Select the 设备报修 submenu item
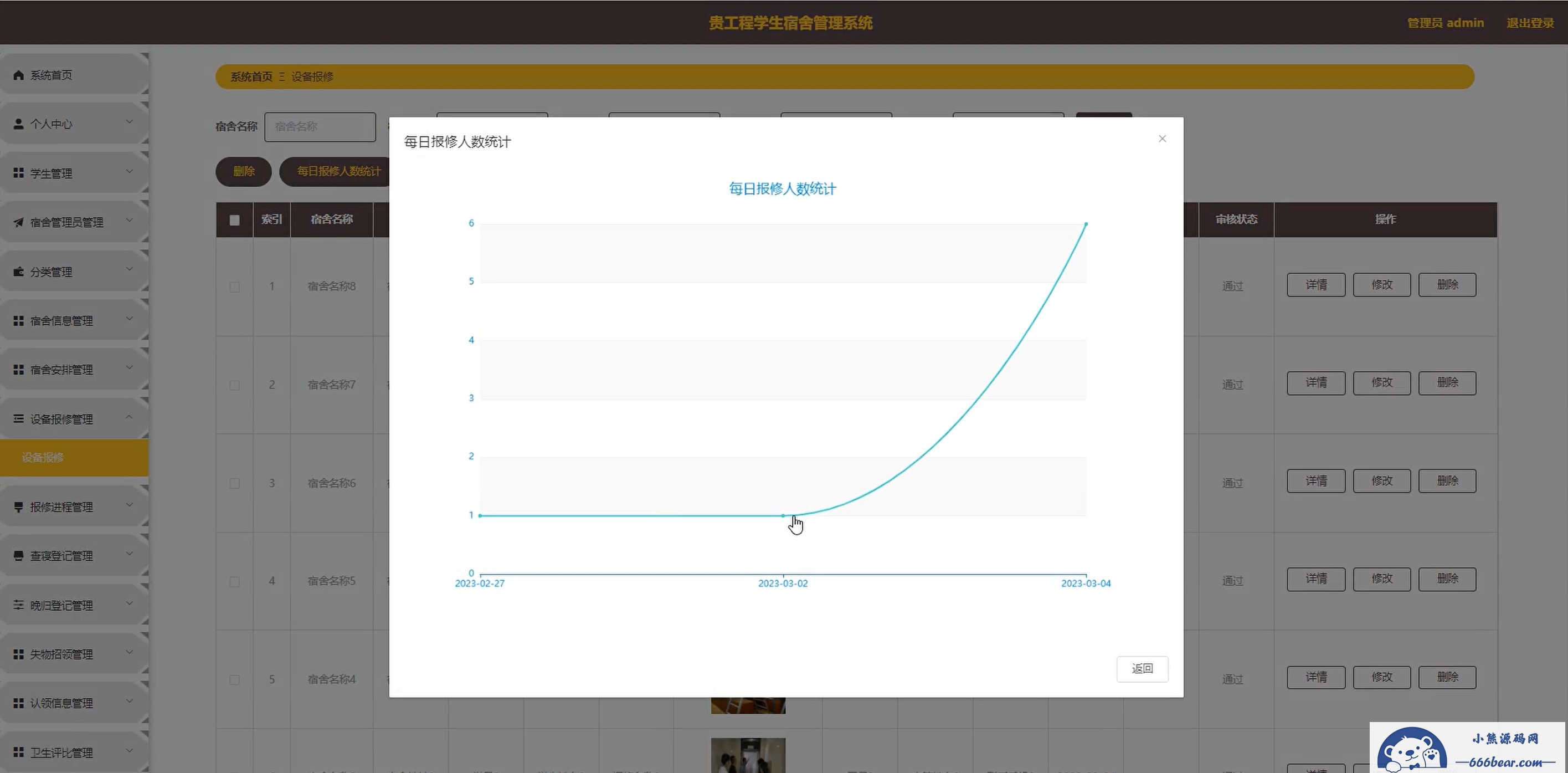Image resolution: width=1568 pixels, height=773 pixels. tap(74, 458)
